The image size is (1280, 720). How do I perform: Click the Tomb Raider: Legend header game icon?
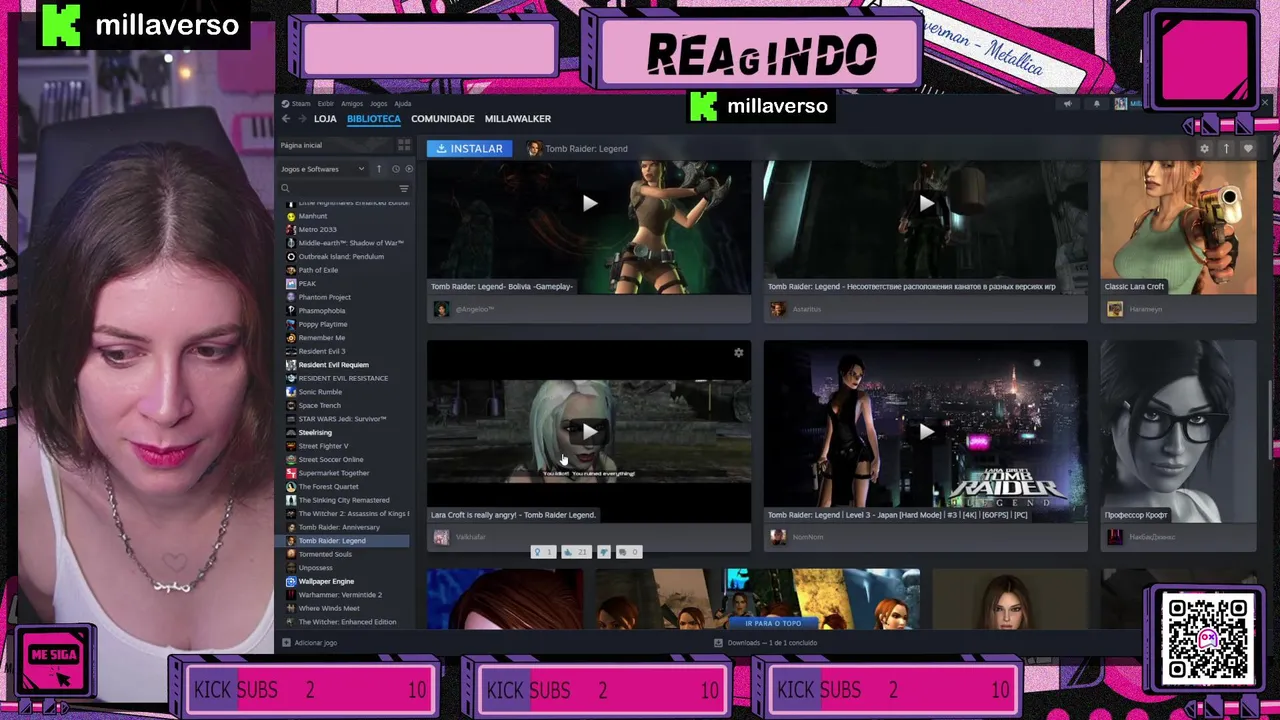[x=534, y=148]
